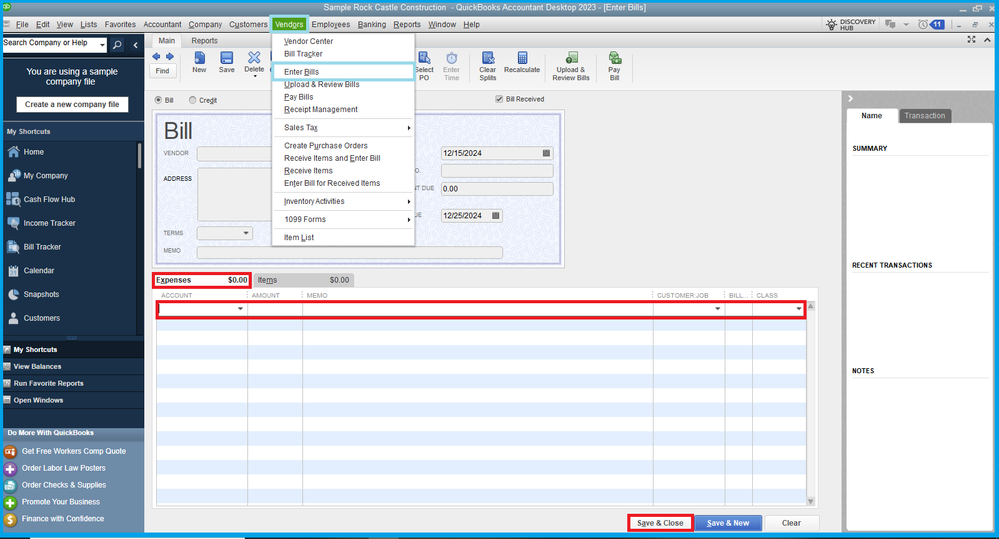Viewport: 999px width, 539px height.
Task: Switch to the Transaction side tab
Action: point(924,116)
